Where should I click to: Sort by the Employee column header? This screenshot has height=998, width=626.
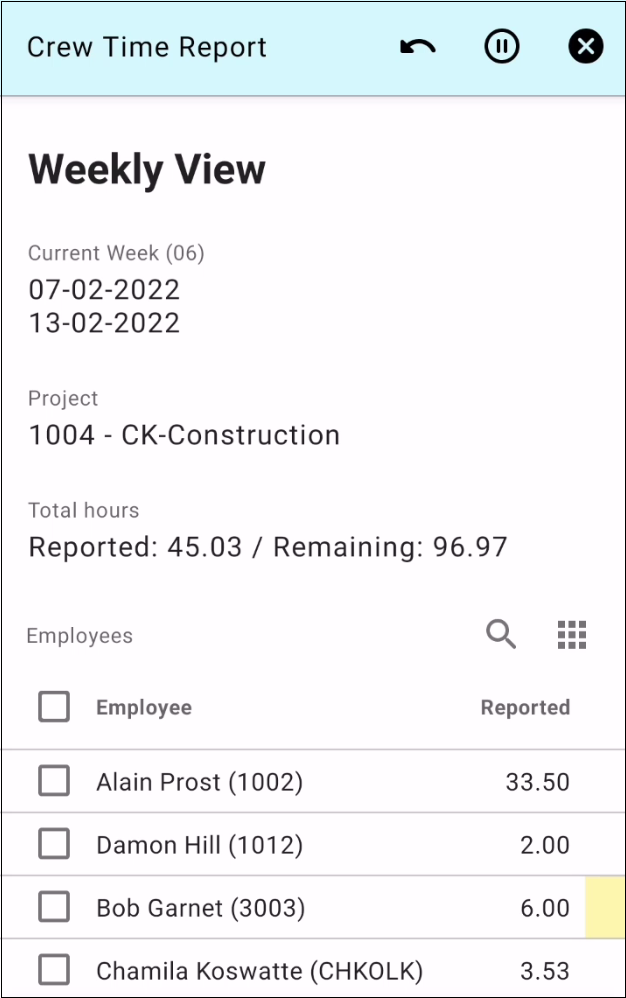coord(144,708)
